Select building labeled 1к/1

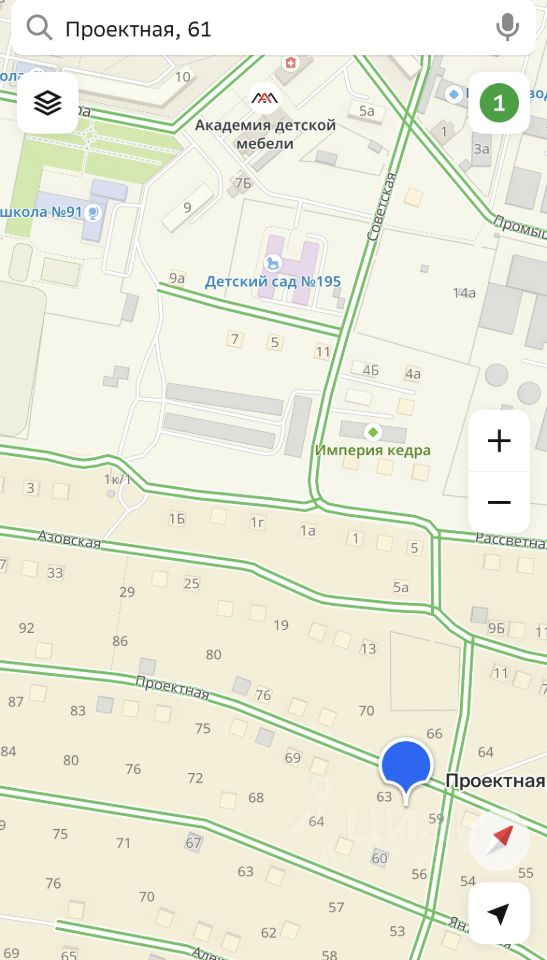point(117,479)
